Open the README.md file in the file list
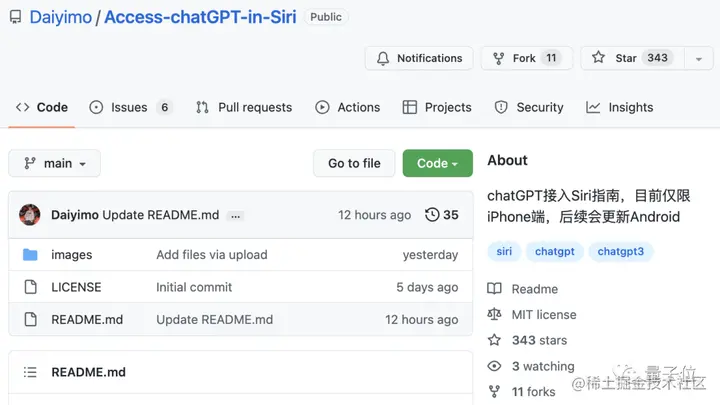The image size is (720, 405). (x=87, y=320)
